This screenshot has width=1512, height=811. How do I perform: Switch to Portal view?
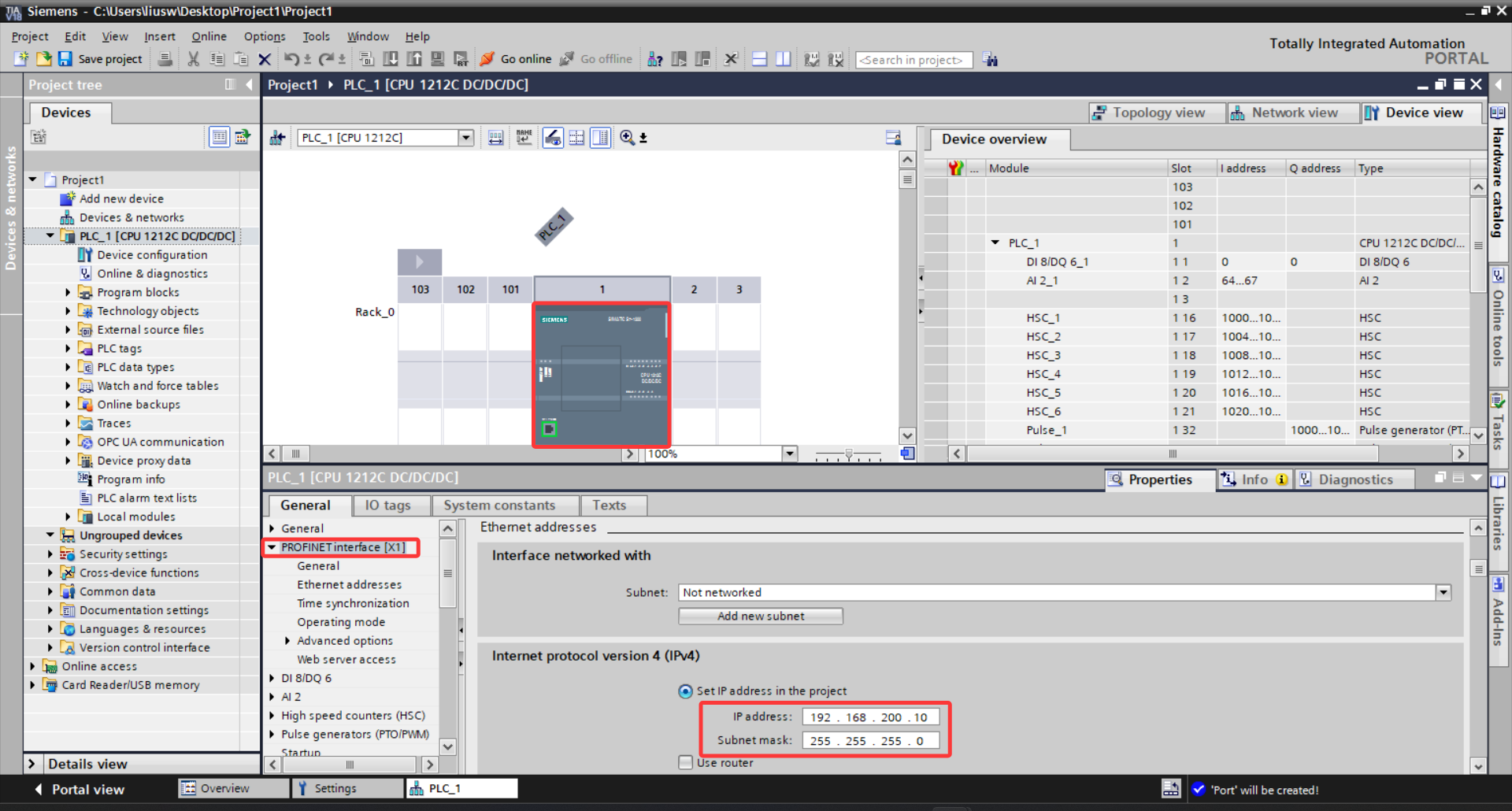click(79, 789)
